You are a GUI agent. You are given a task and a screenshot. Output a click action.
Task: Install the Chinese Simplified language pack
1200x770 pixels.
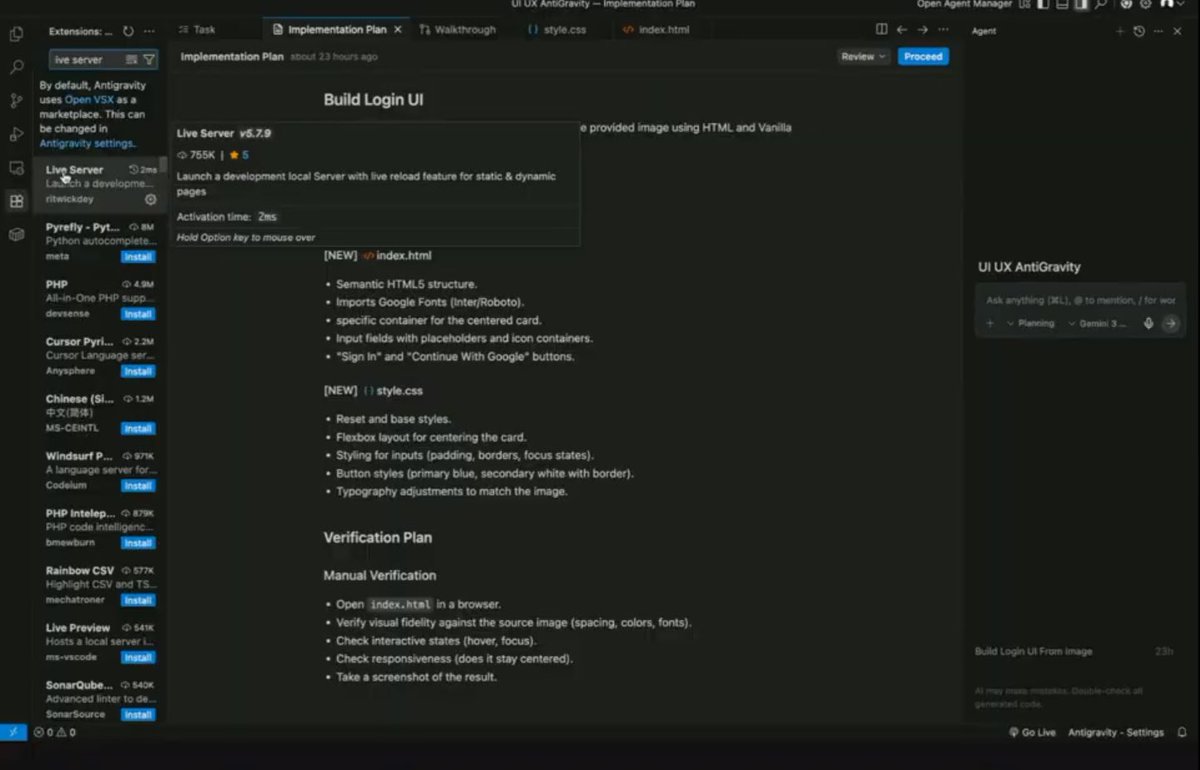pos(138,429)
